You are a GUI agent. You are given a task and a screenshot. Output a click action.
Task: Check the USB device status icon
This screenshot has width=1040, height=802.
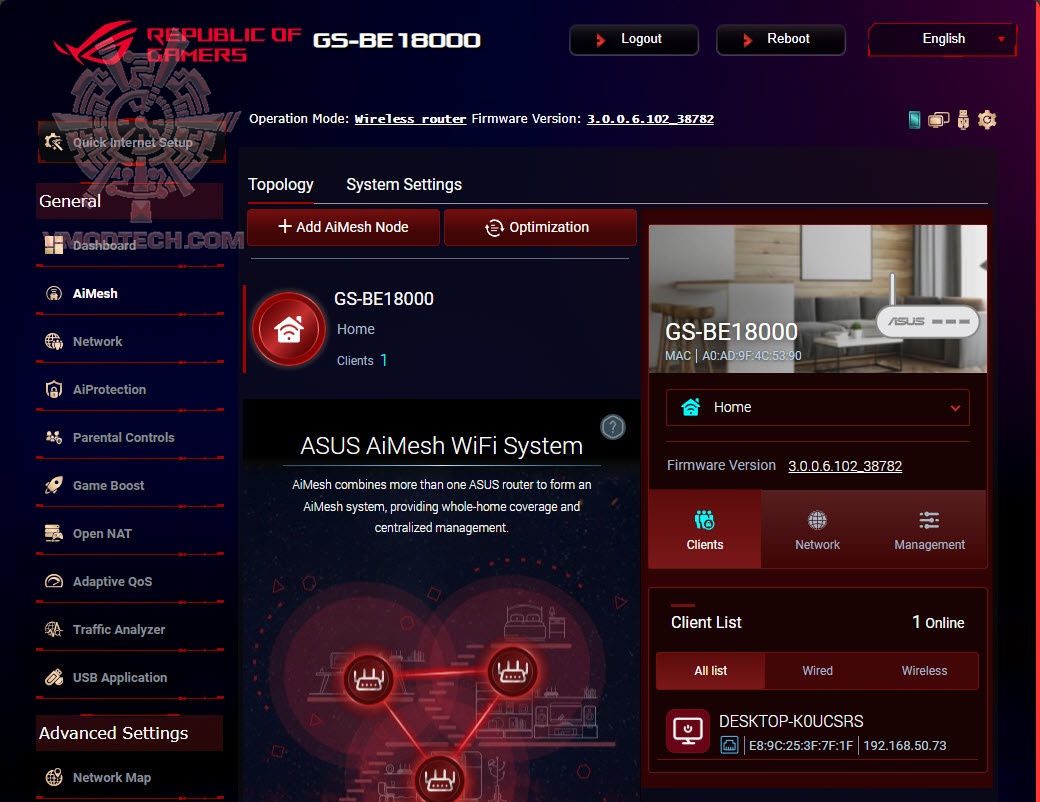(x=961, y=119)
